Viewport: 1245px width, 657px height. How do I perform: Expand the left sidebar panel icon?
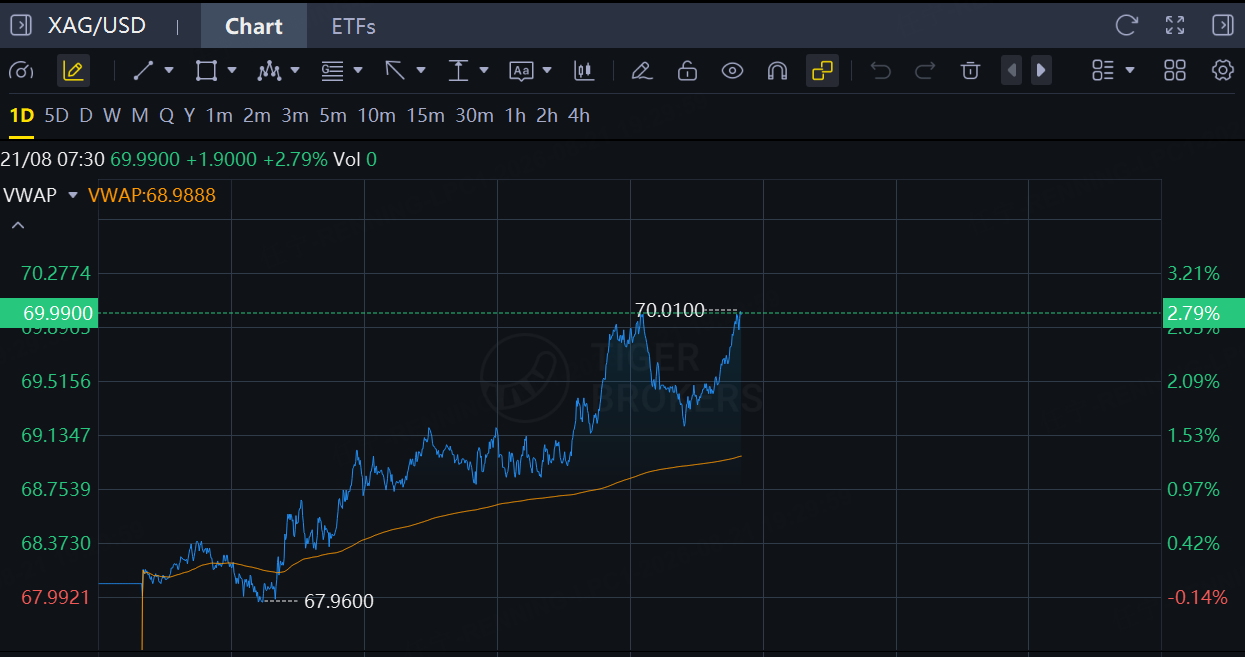click(x=20, y=26)
